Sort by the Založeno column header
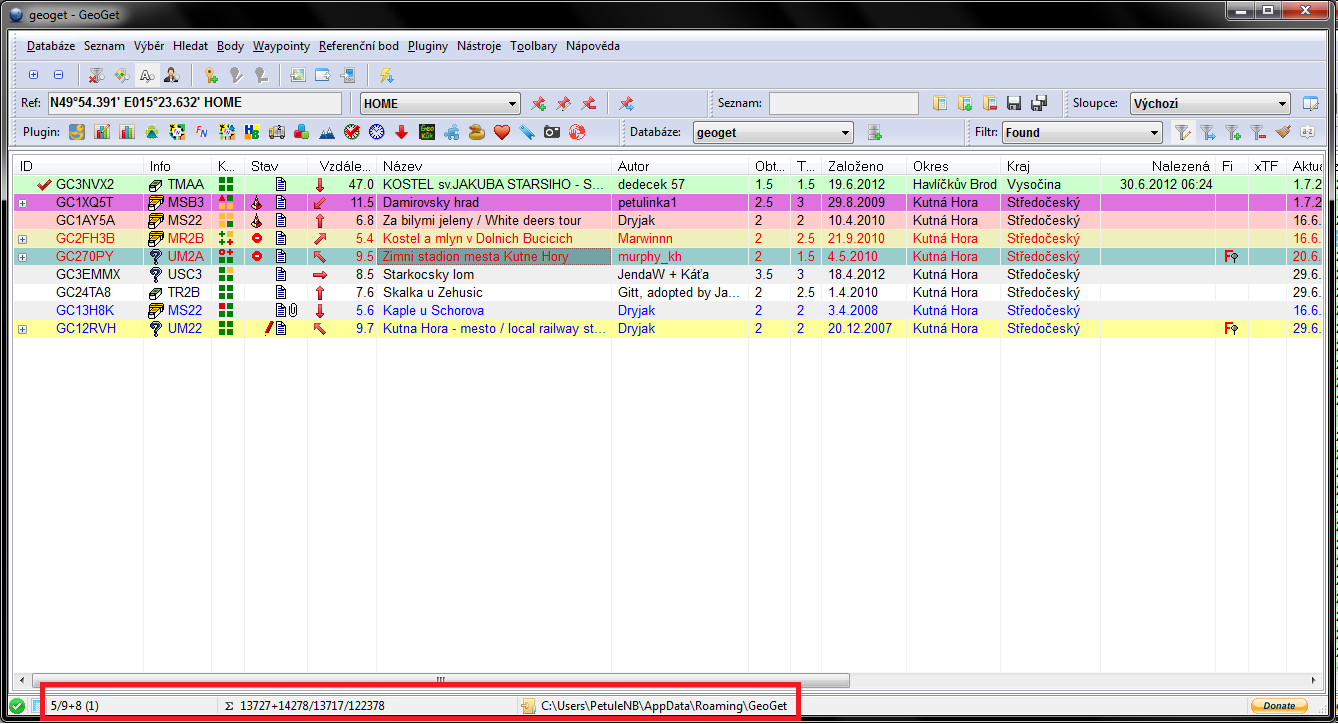Viewport: 1338px width, 724px height. pyautogui.click(x=864, y=166)
